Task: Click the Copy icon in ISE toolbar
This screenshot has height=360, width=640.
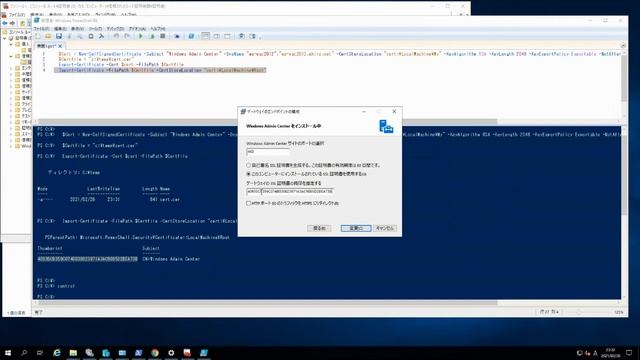Action: (x=80, y=36)
